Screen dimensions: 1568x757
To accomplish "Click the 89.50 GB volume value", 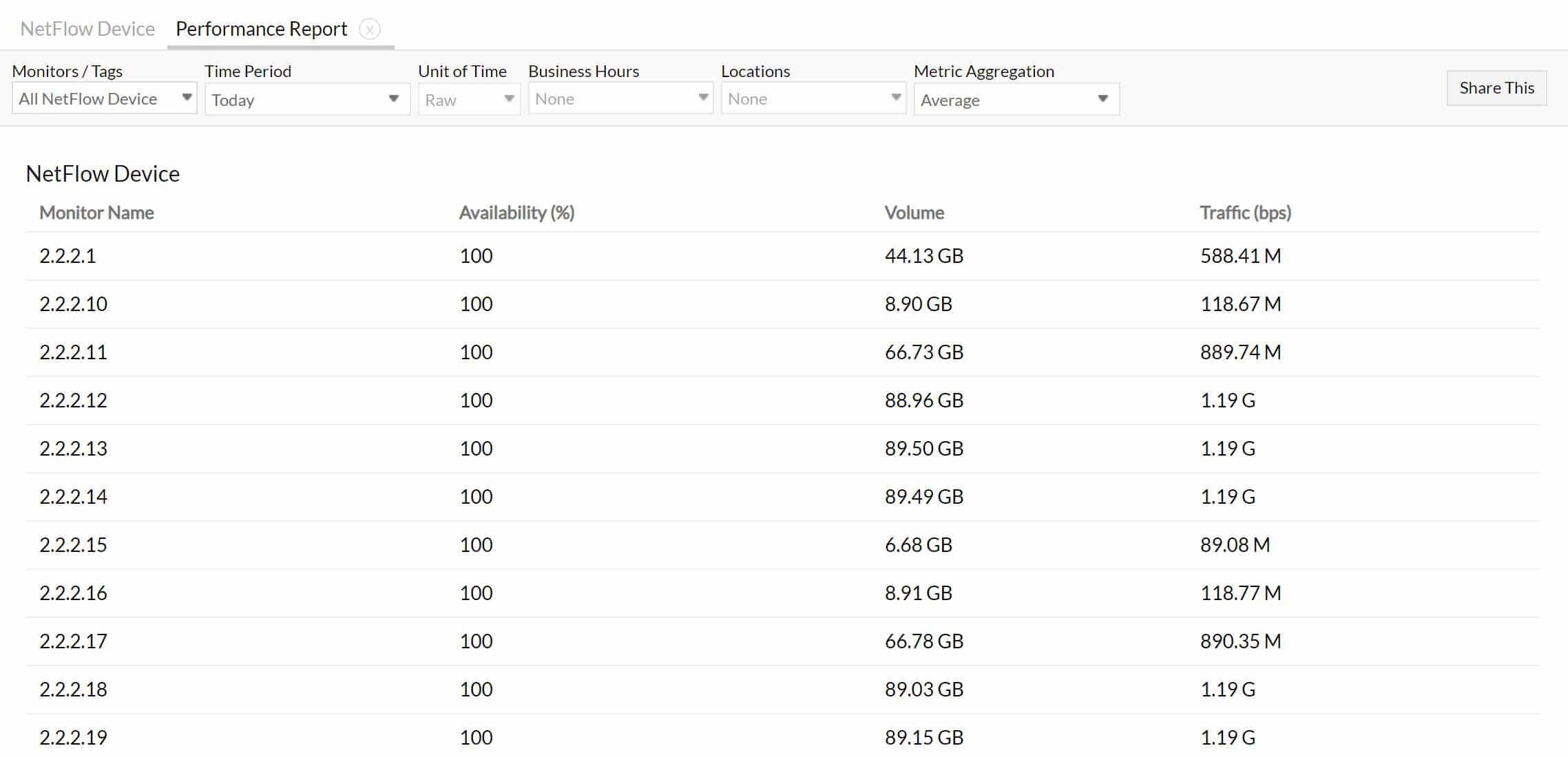I will (924, 449).
